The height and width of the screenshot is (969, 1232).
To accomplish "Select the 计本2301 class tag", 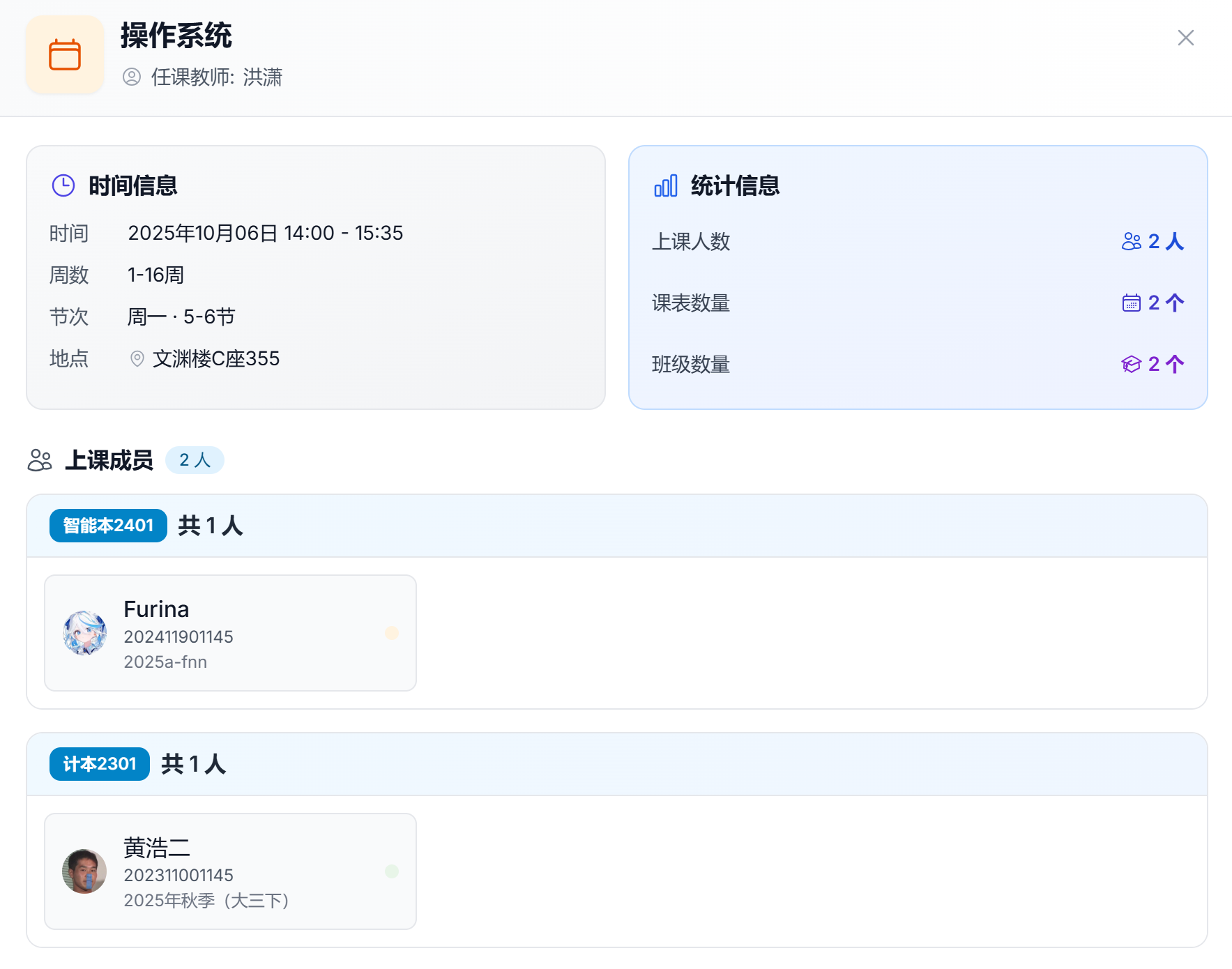I will [x=100, y=764].
